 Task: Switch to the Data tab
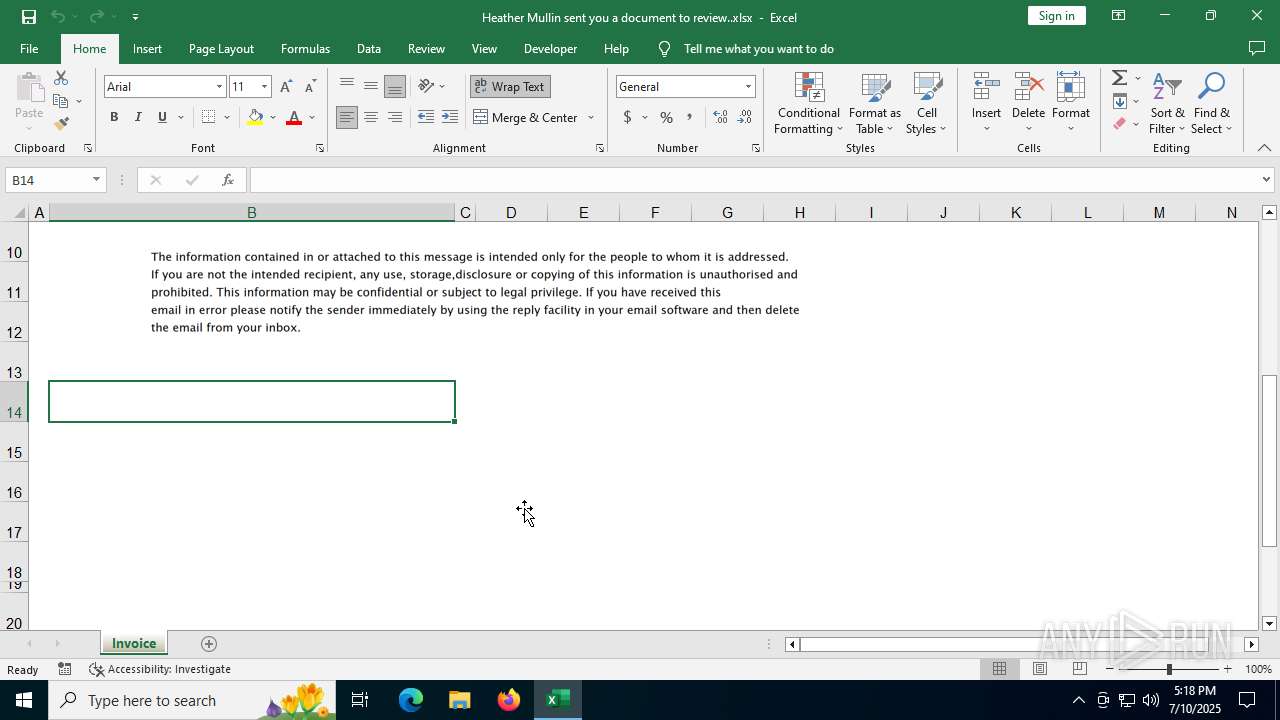click(369, 49)
